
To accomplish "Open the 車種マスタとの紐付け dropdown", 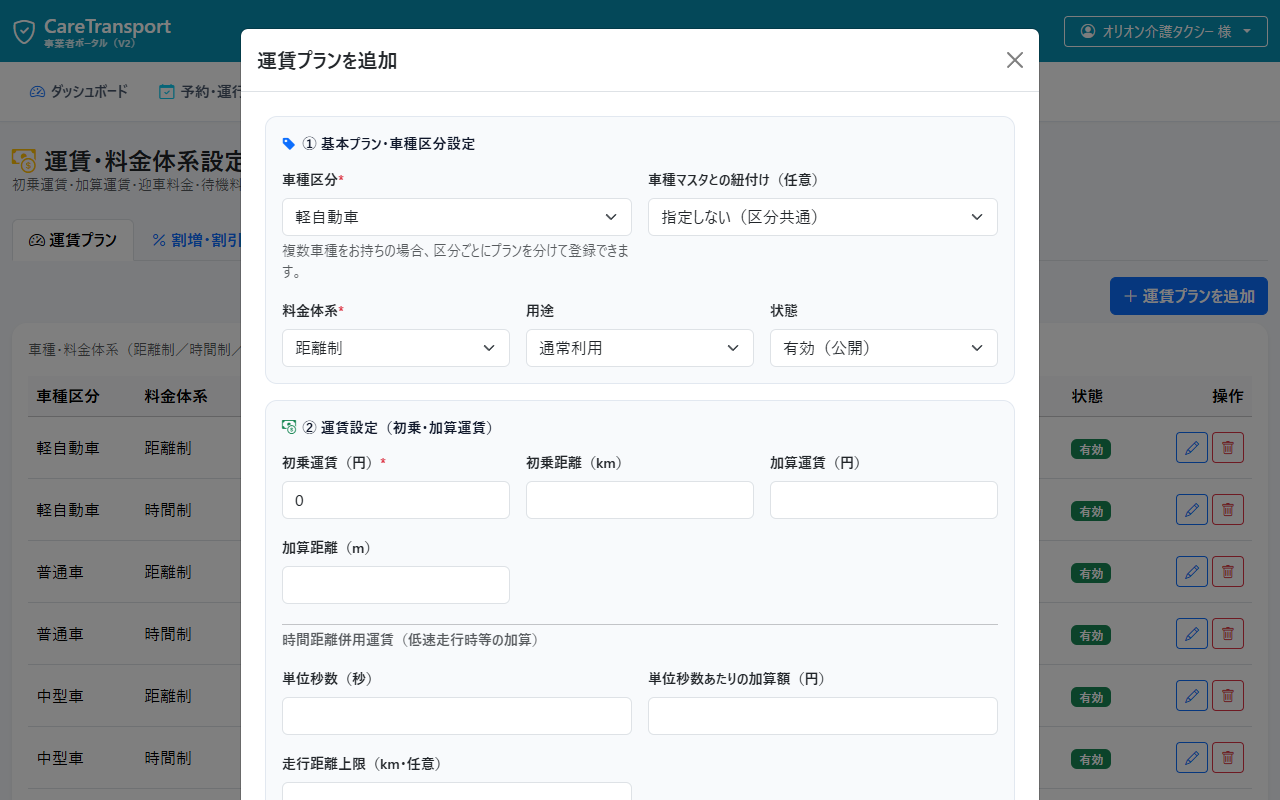I will tap(823, 217).
